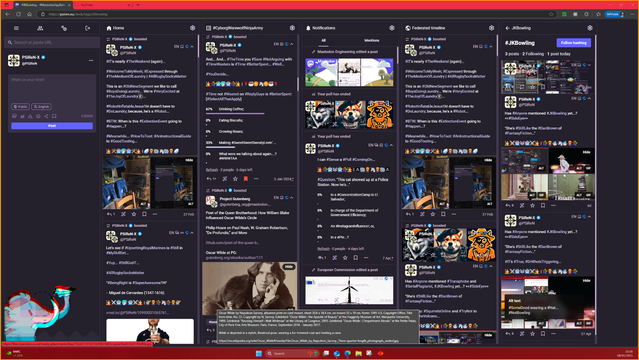
Task: Collapse the Home UpsettingRoyalMarines post chevron
Action: pos(192,233)
